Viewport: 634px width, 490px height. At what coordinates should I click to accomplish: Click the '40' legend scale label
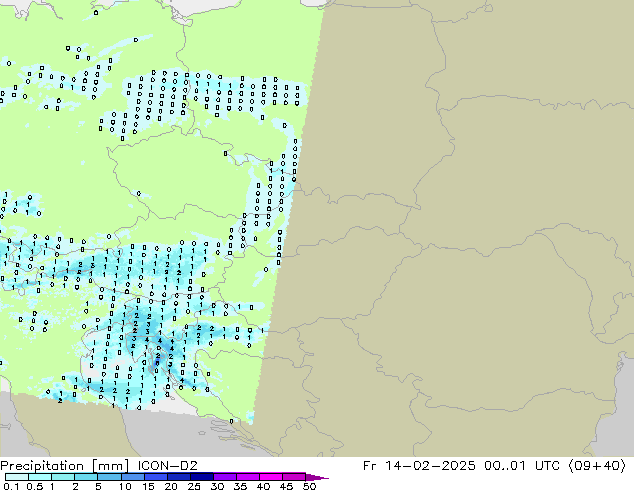coord(263,486)
